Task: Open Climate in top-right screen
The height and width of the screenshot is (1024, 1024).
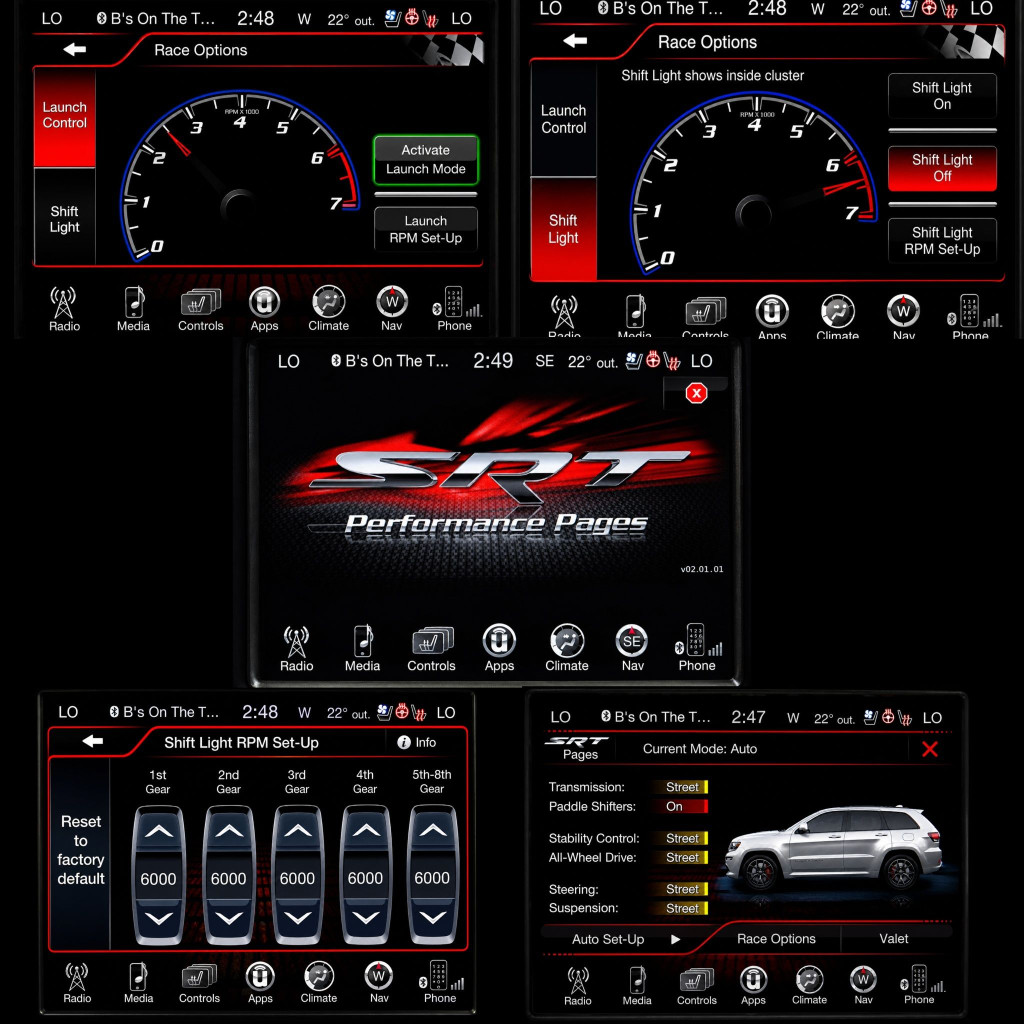Action: 837,317
